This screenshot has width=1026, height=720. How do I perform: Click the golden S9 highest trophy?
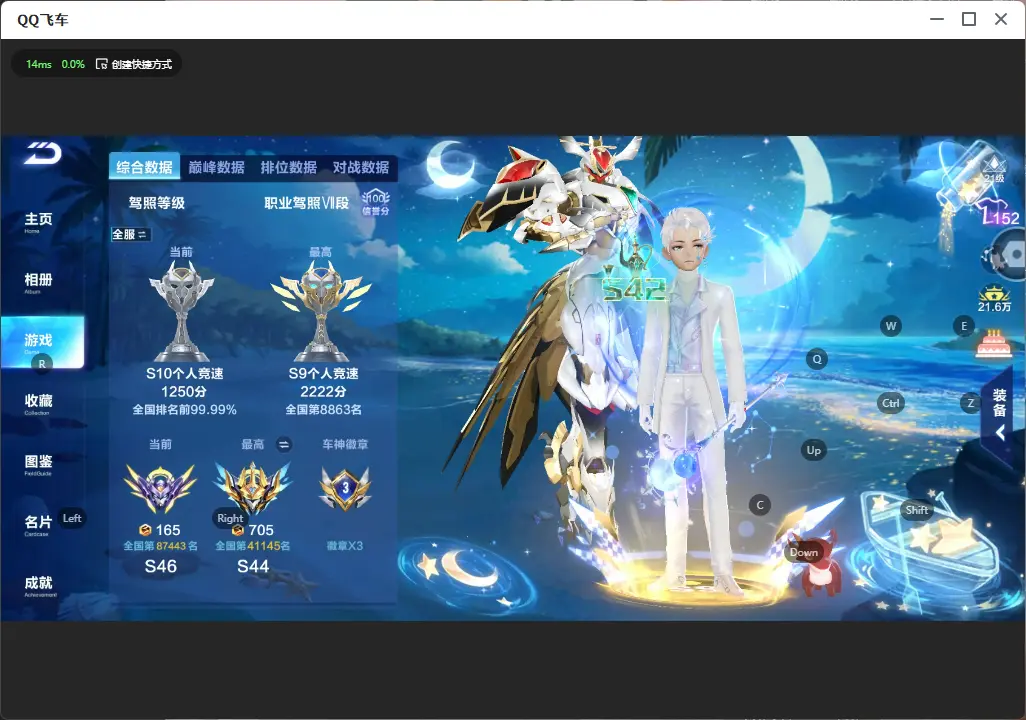321,311
